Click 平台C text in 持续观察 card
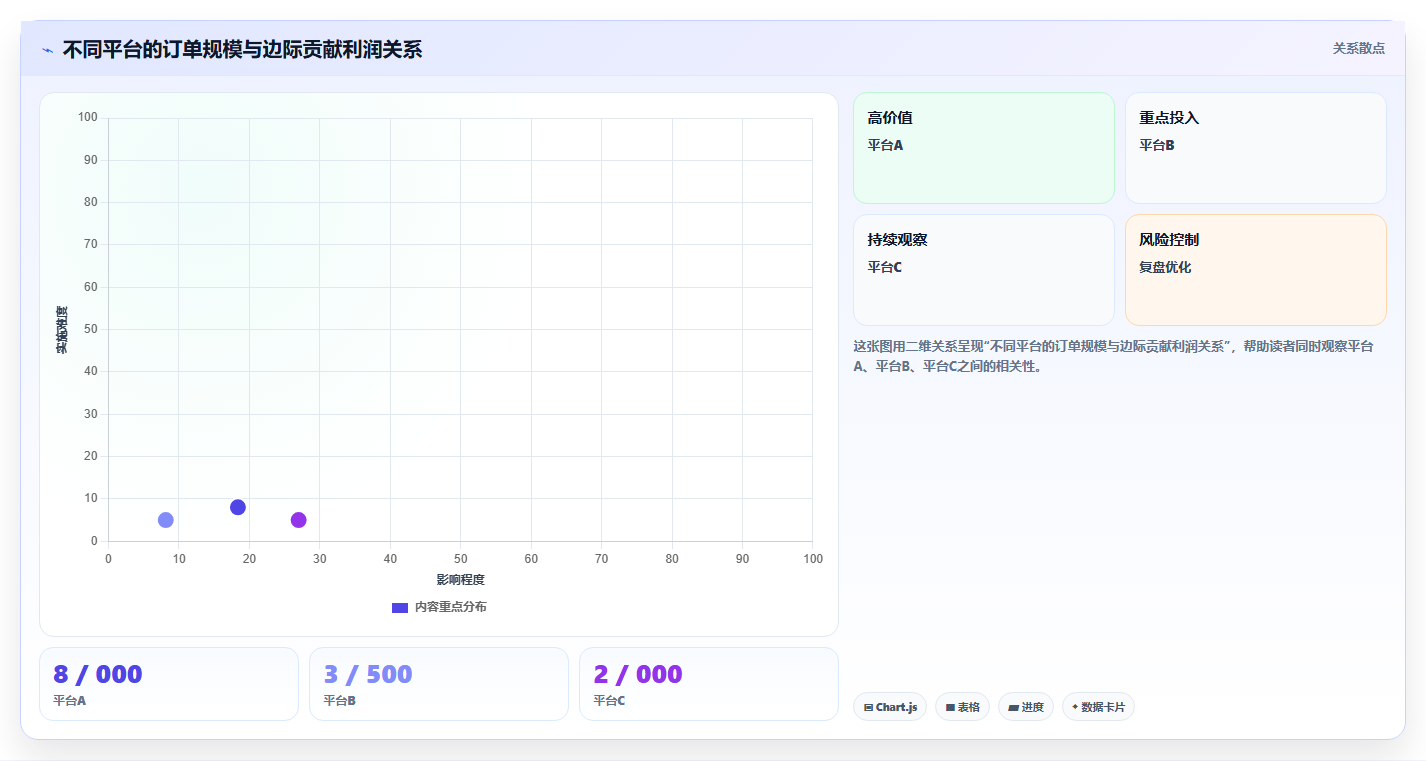The image size is (1426, 761). 885,267
